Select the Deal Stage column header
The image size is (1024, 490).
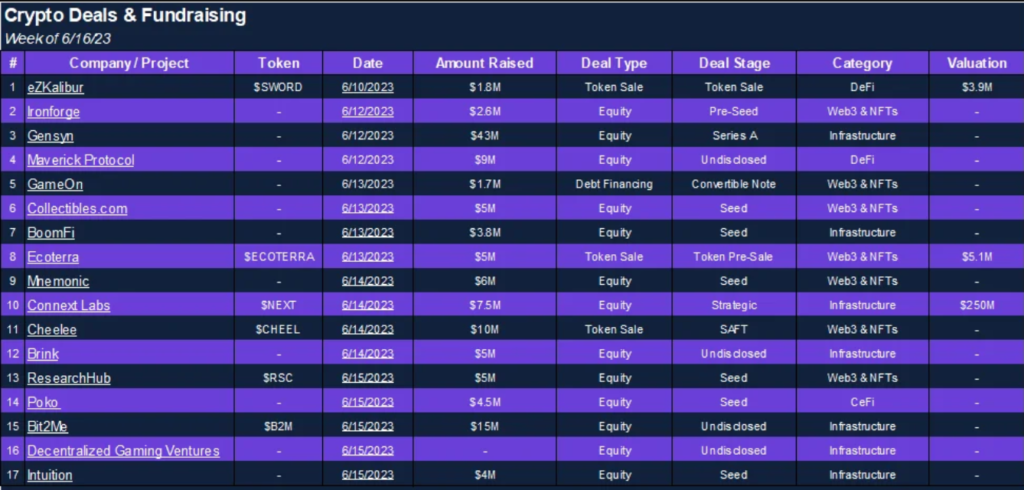click(x=734, y=63)
